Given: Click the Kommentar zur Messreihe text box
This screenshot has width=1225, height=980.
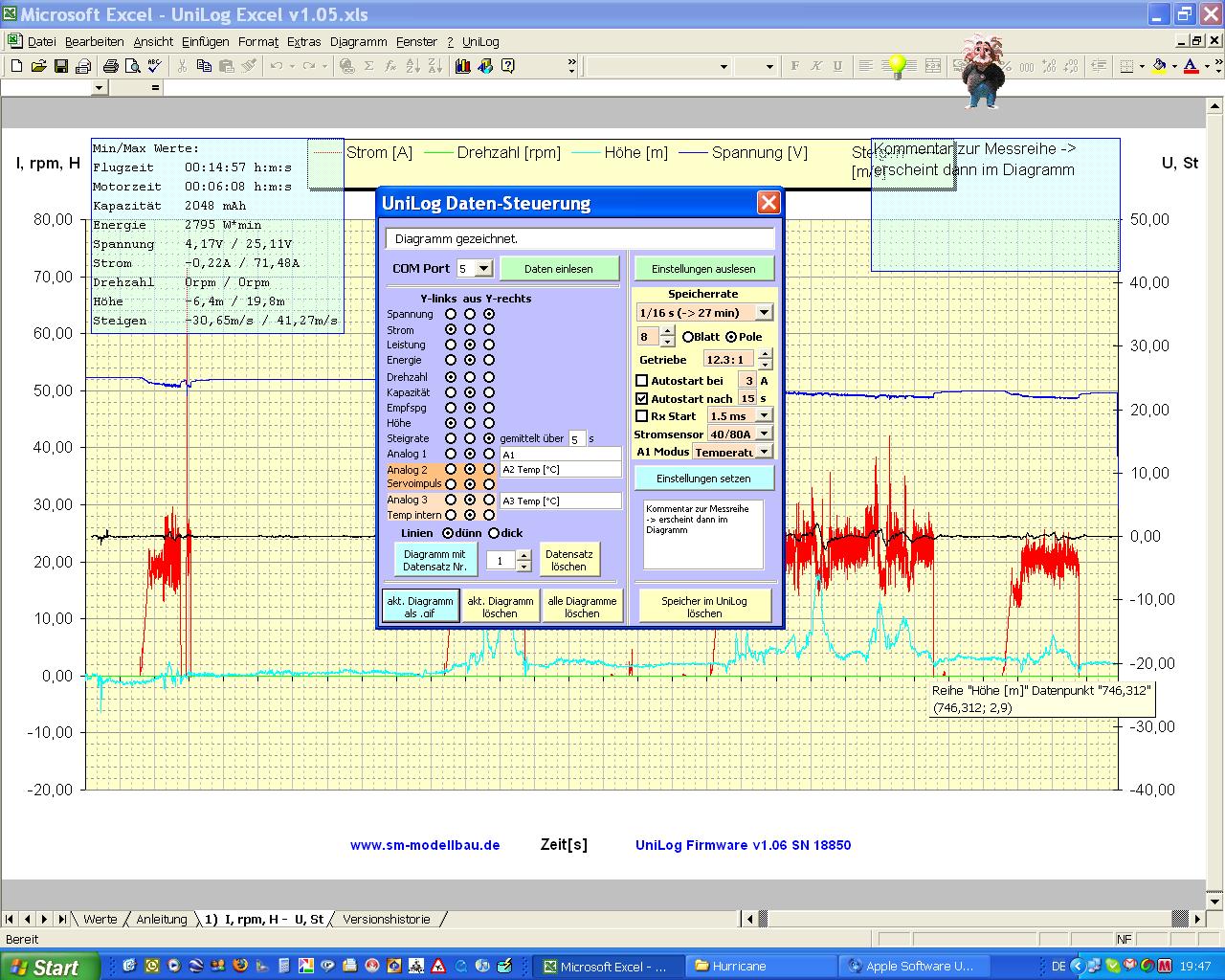Looking at the screenshot, I should 703,534.
